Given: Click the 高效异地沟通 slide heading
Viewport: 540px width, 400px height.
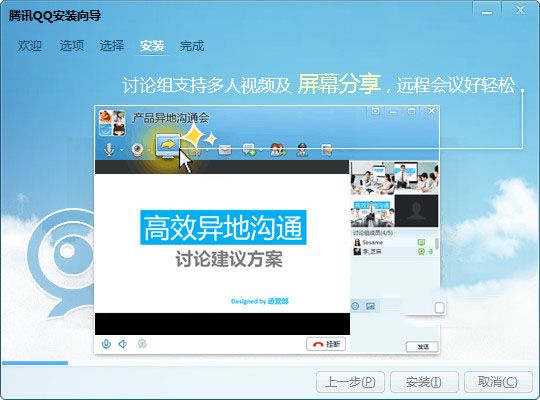Looking at the screenshot, I should [223, 227].
